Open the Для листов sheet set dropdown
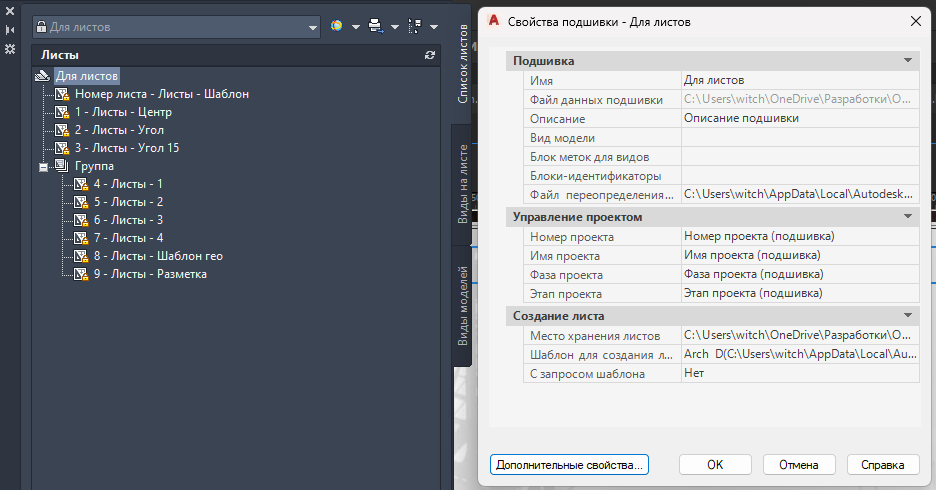Image resolution: width=936 pixels, height=490 pixels. point(311,27)
